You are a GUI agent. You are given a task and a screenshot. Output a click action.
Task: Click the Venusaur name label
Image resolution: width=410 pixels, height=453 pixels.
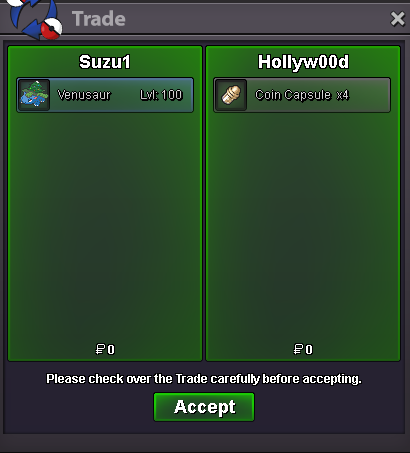click(84, 95)
